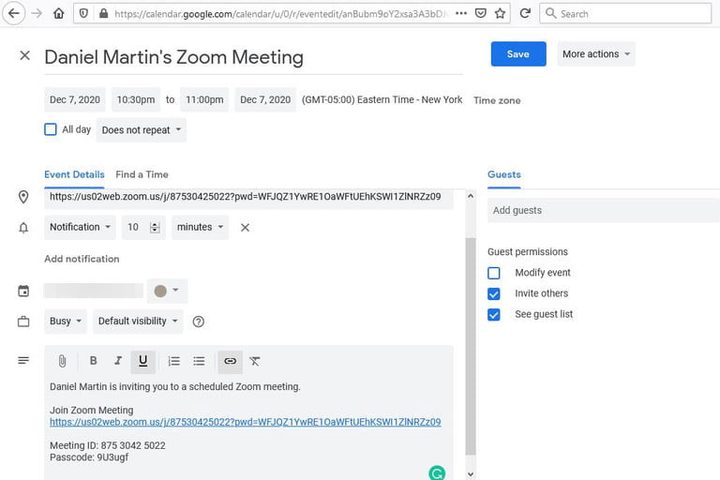Check the Modify event guest permission
Image resolution: width=720 pixels, height=480 pixels.
click(494, 273)
